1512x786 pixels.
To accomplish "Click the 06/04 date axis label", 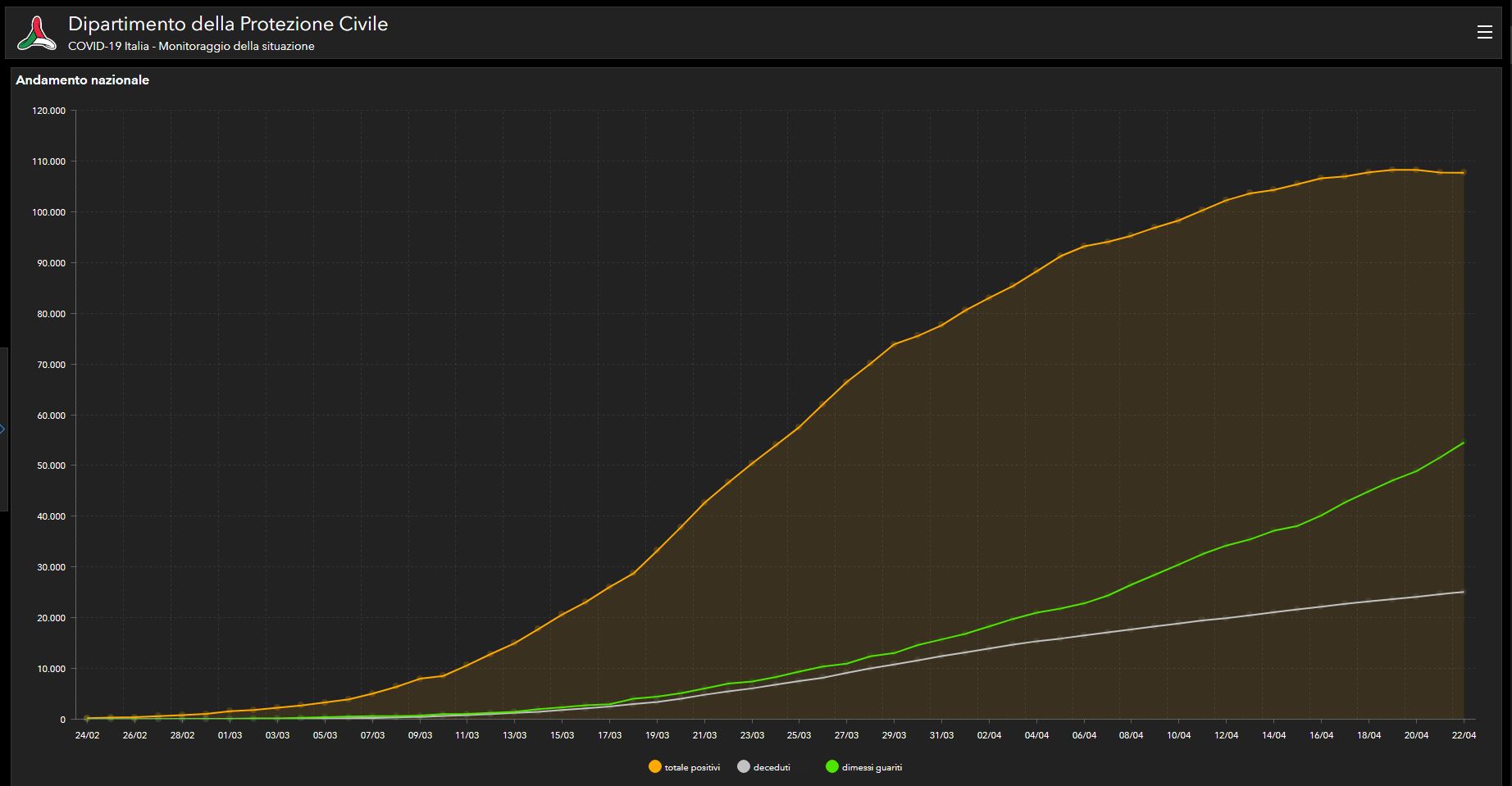I will [1085, 735].
